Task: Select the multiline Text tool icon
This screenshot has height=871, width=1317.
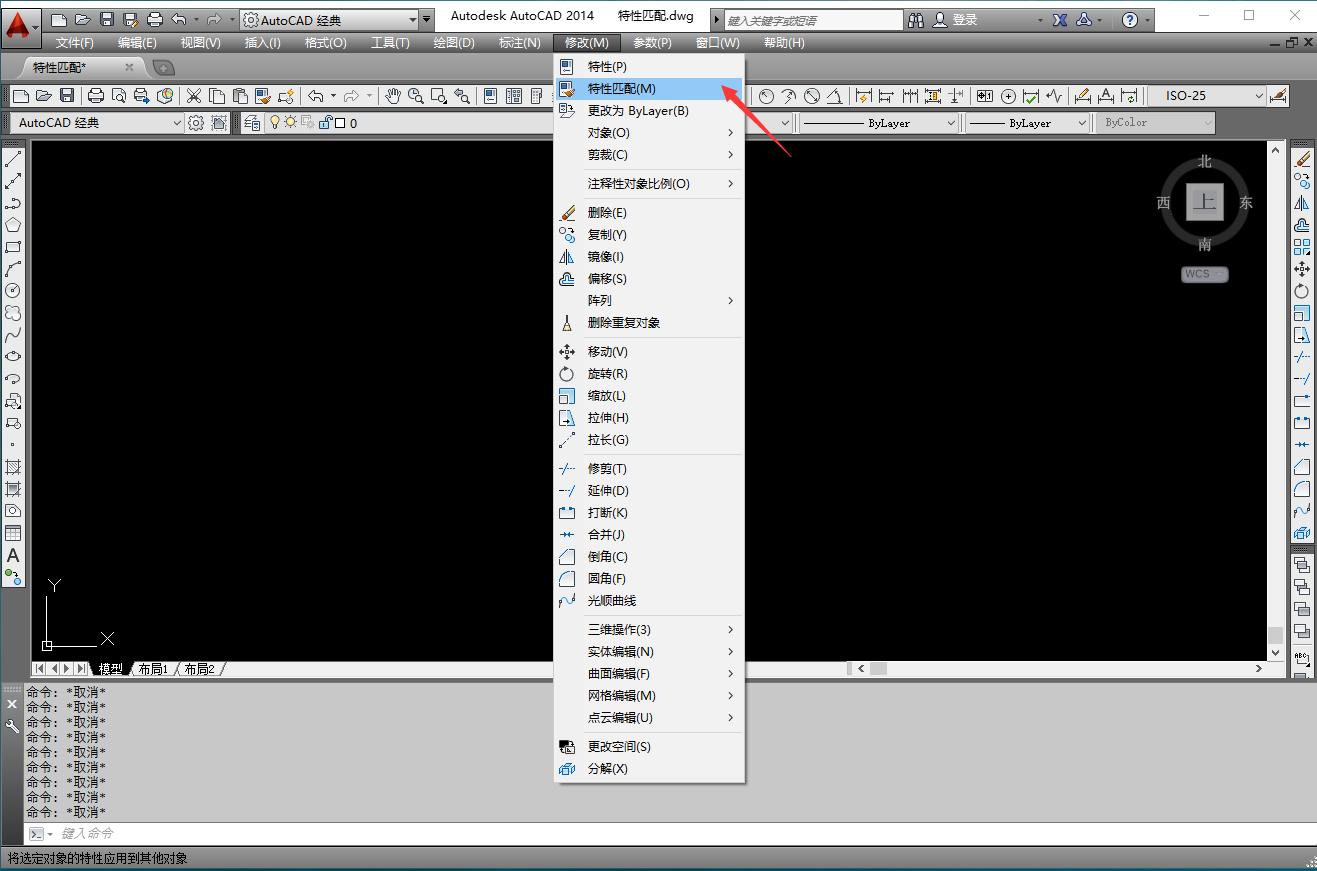Action: click(13, 555)
